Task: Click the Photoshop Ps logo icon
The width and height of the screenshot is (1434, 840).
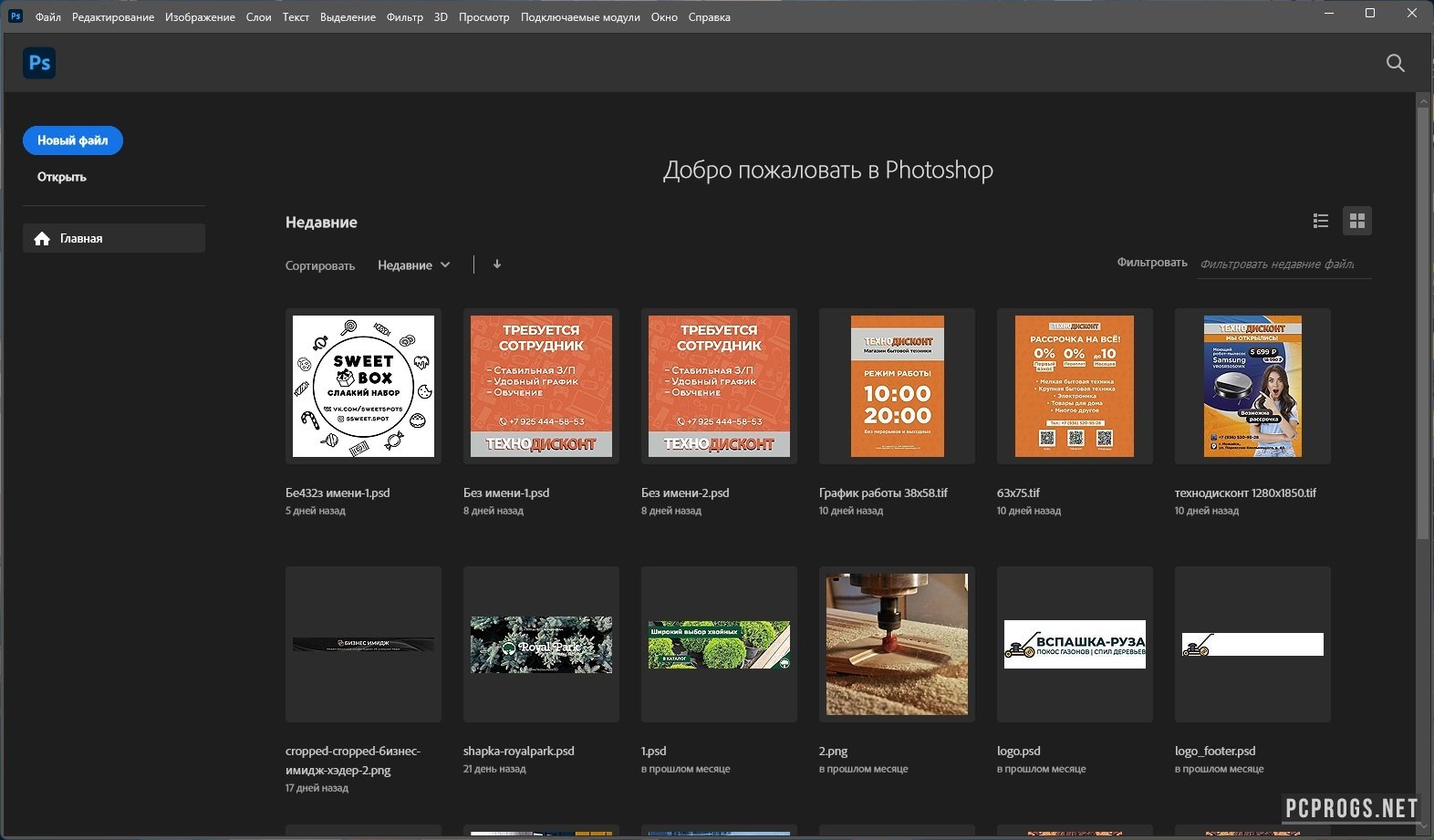Action: tap(39, 63)
